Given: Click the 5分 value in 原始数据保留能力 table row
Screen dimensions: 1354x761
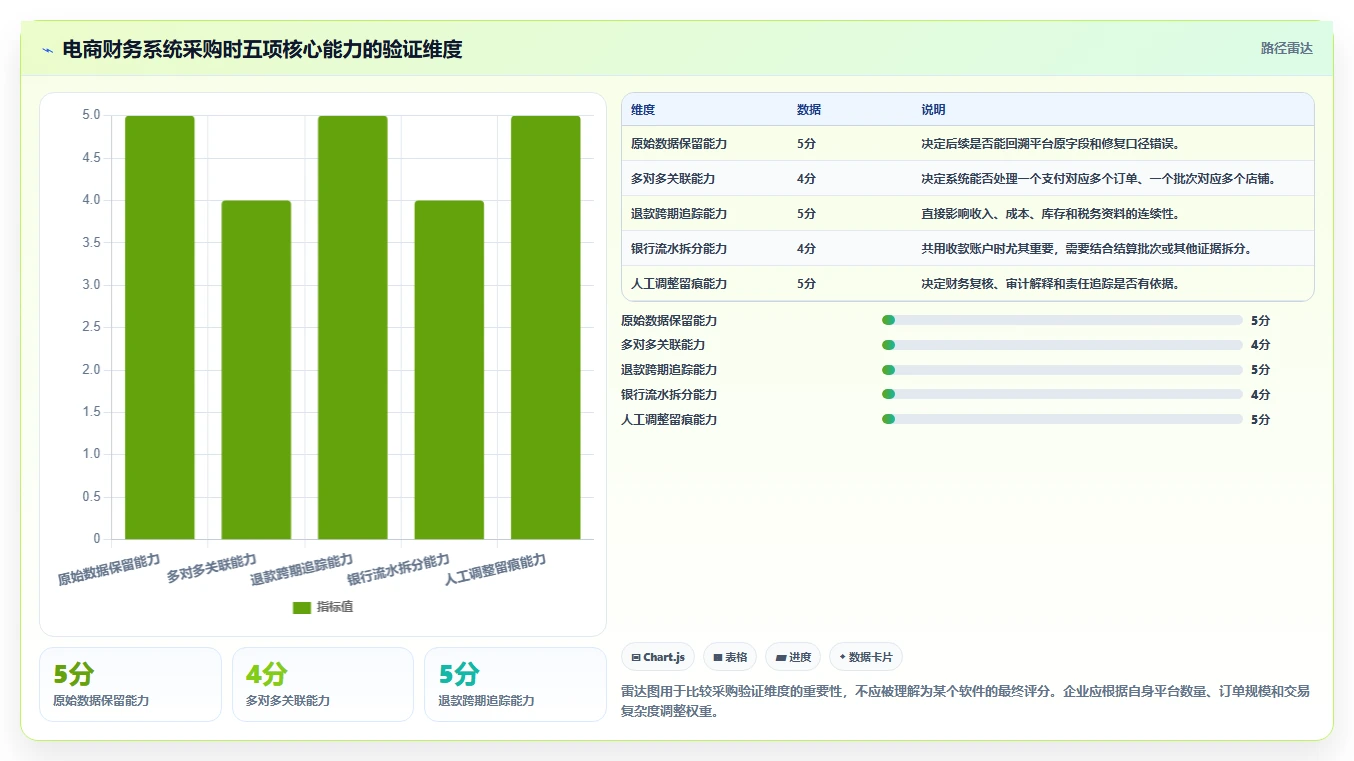Looking at the screenshot, I should (806, 144).
